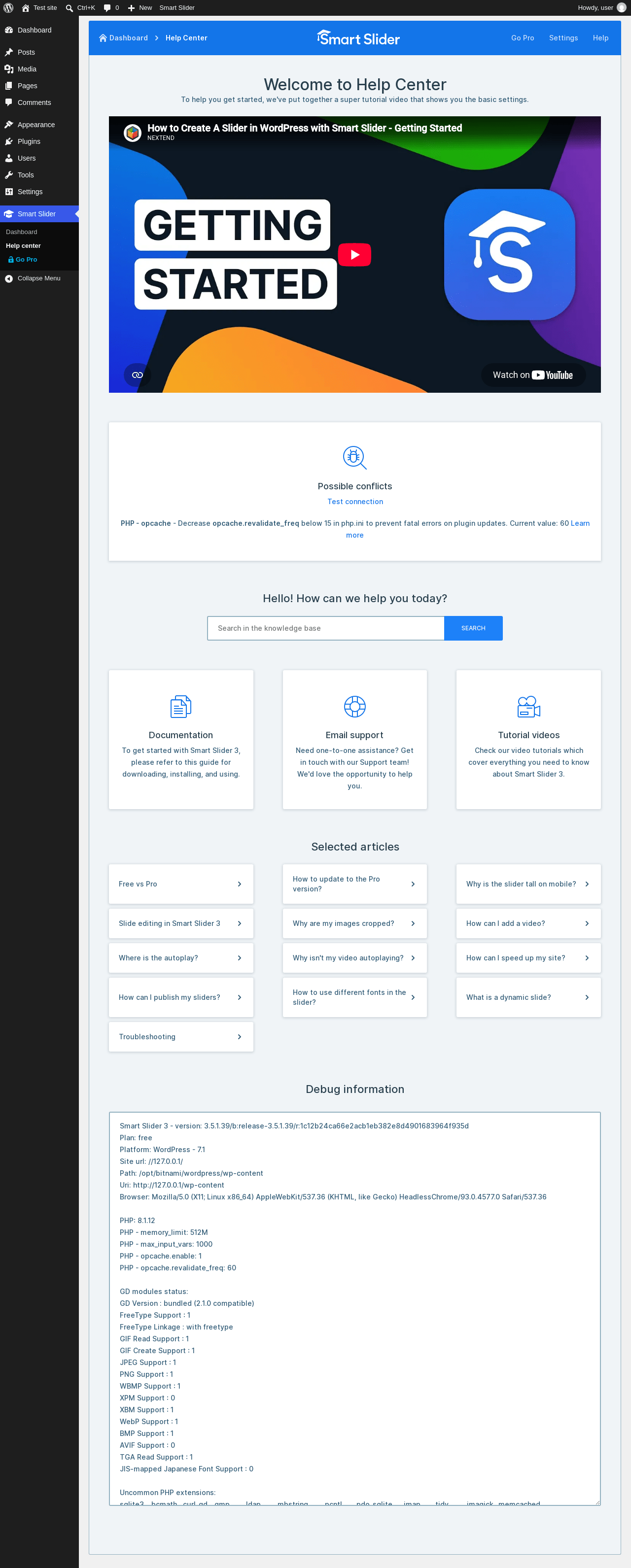Click Help Center in the breadcrumb
631x1568 pixels.
pyautogui.click(x=186, y=38)
